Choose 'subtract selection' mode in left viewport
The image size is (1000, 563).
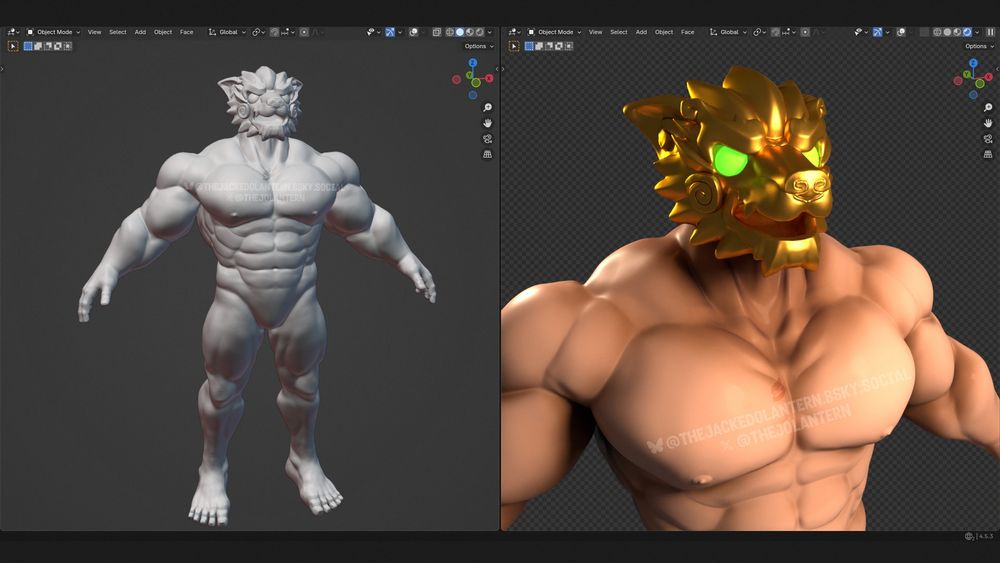coord(48,46)
